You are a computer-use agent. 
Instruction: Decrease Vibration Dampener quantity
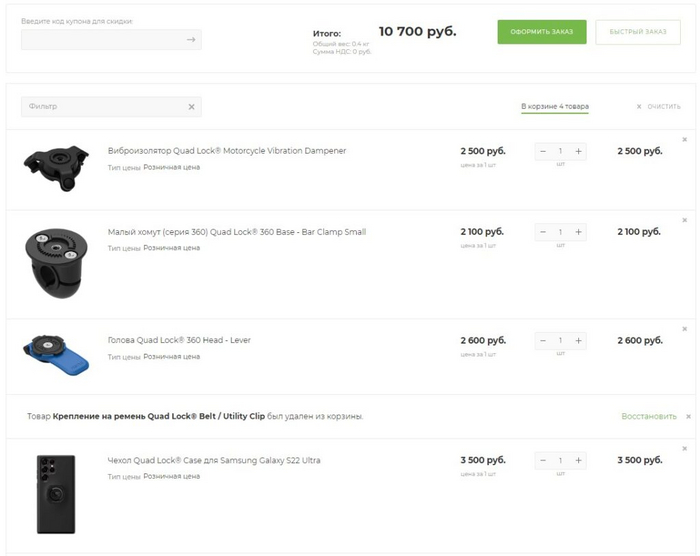(543, 151)
